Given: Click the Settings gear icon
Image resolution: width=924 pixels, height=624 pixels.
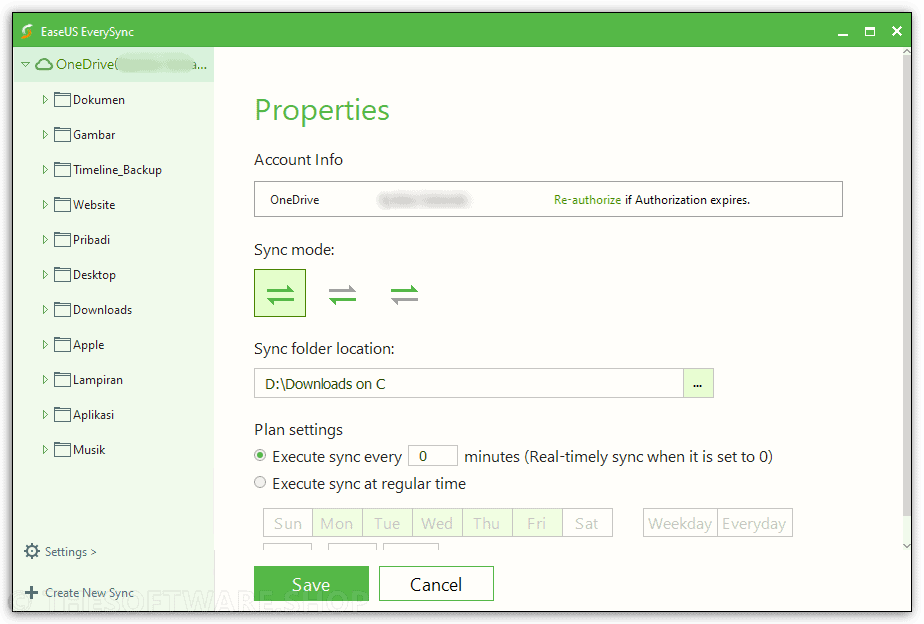Looking at the screenshot, I should pyautogui.click(x=32, y=551).
